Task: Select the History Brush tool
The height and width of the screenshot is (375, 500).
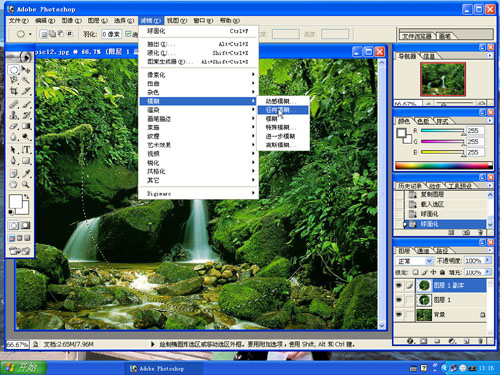Action: 26,115
